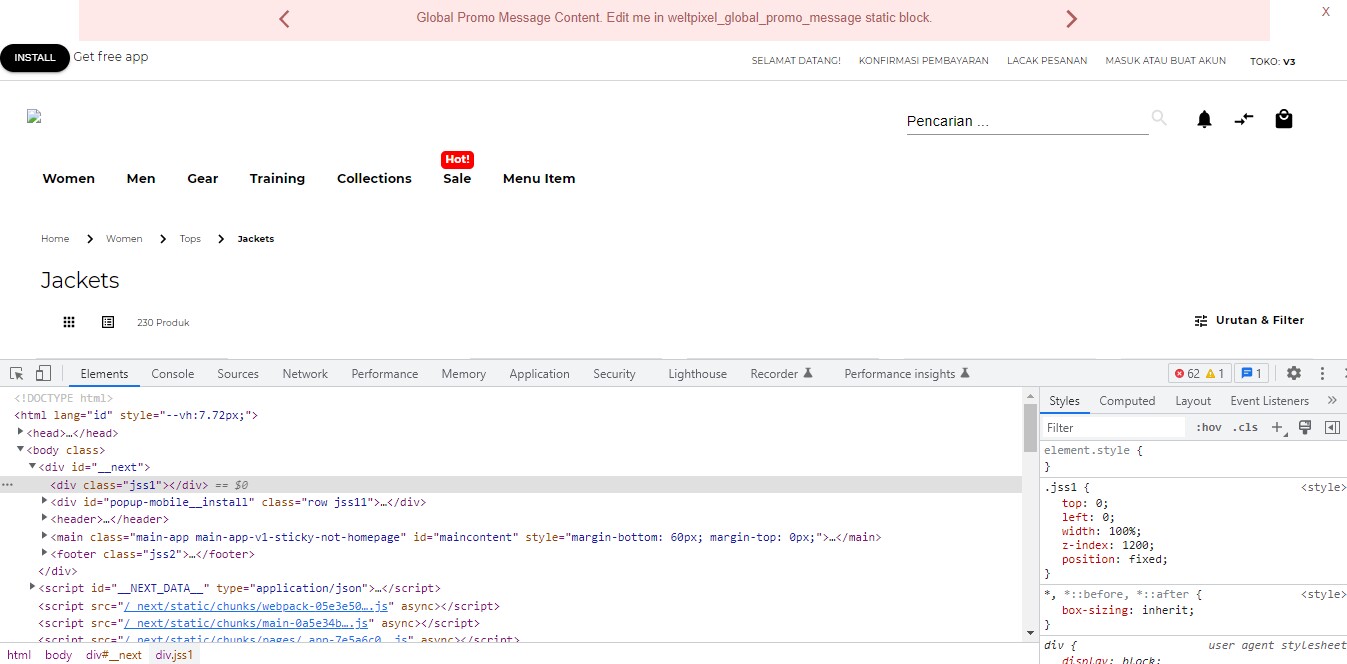Switch to Console tab
The height and width of the screenshot is (664, 1347).
tap(173, 374)
